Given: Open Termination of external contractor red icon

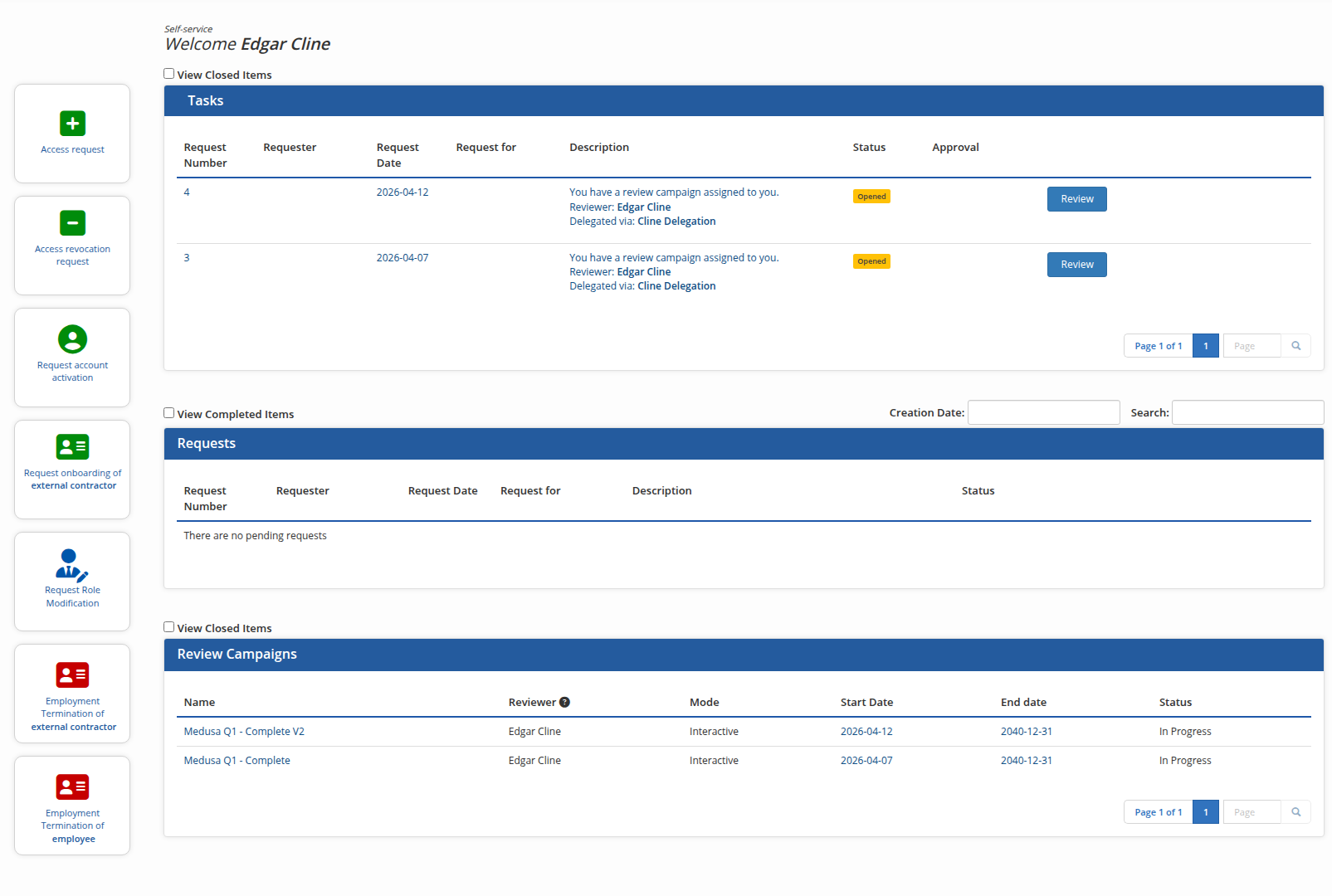Looking at the screenshot, I should coord(72,675).
